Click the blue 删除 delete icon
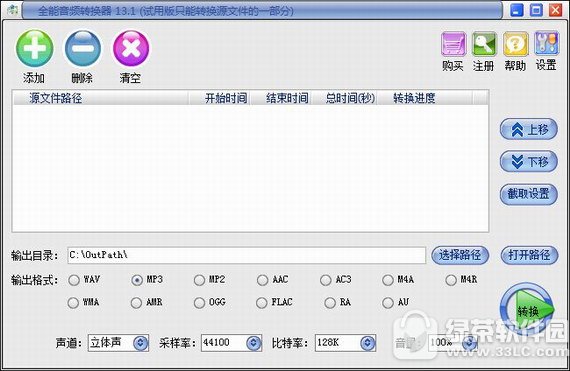This screenshot has height=371, width=570. pyautogui.click(x=83, y=48)
